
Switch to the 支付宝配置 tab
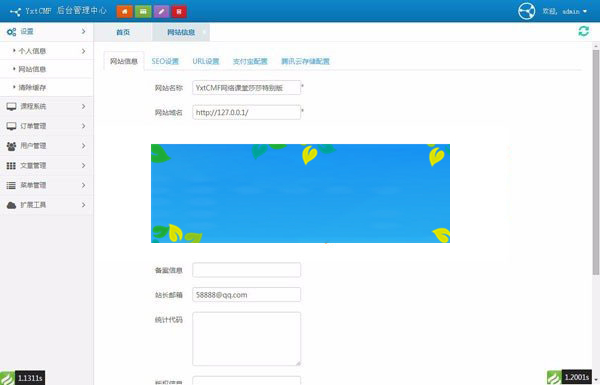click(250, 61)
